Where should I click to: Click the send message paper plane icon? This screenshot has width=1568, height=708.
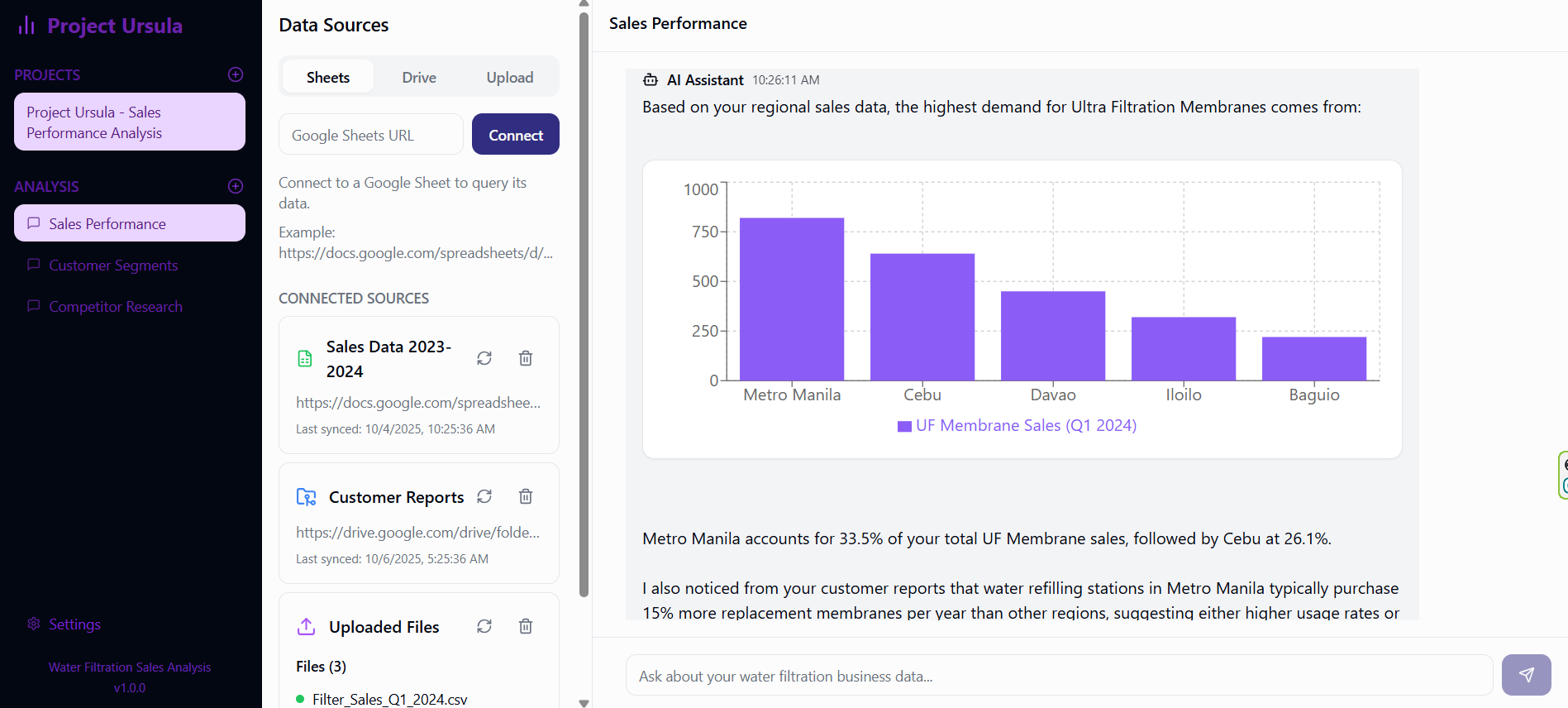click(1526, 675)
